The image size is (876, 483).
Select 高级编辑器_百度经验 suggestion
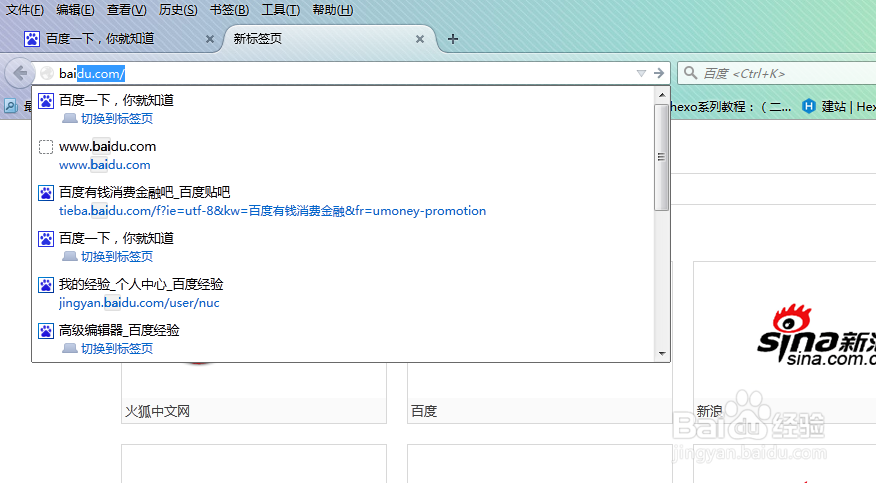[119, 330]
